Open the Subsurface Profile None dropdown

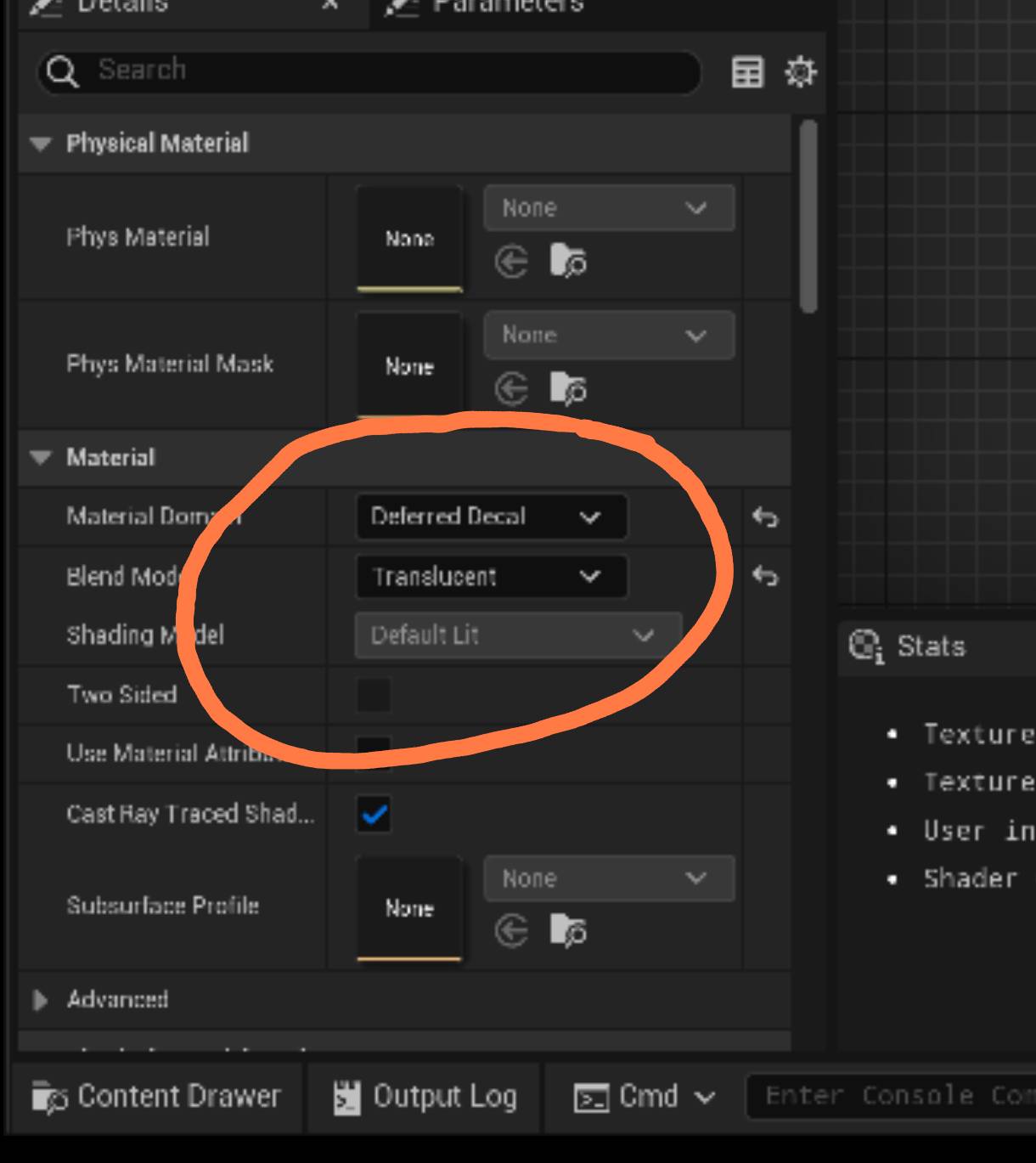(609, 878)
